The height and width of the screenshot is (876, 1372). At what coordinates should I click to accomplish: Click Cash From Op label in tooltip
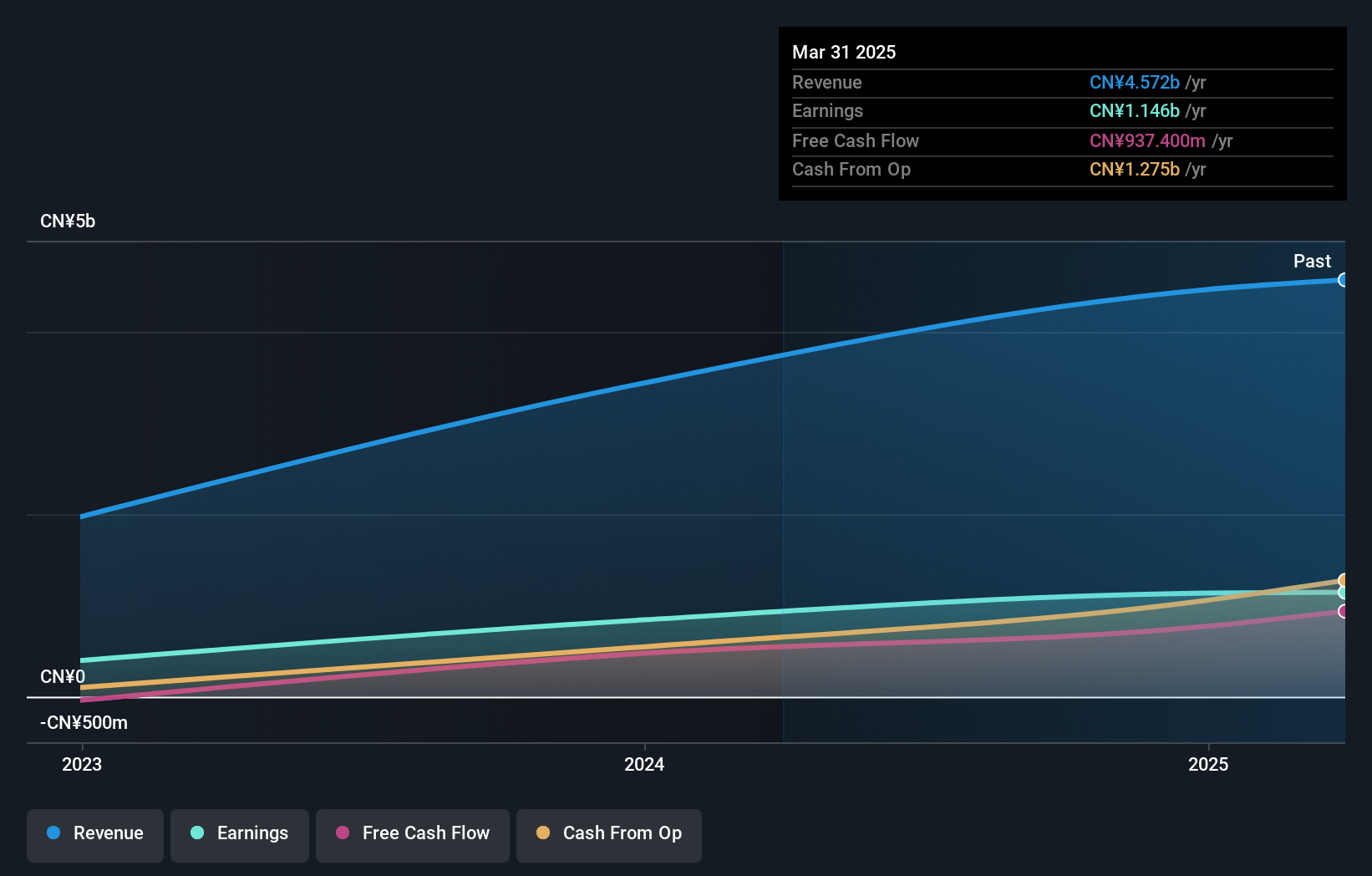pyautogui.click(x=851, y=169)
